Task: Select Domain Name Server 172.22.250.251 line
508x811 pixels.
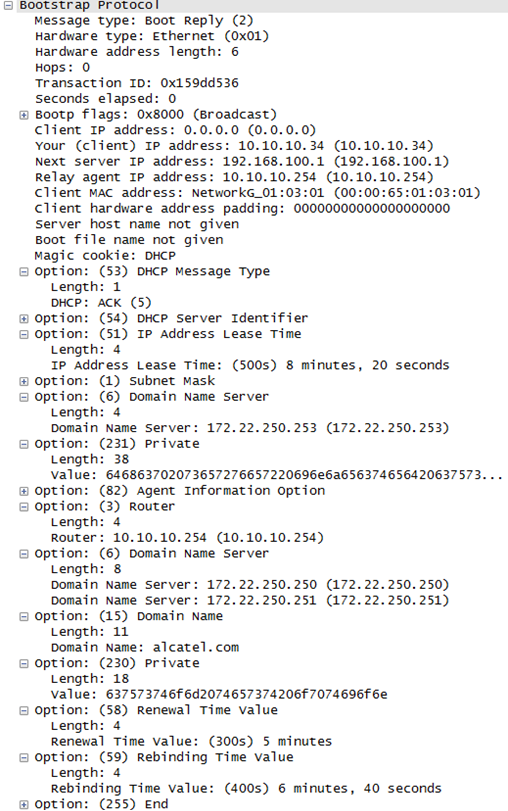Action: [x=250, y=600]
